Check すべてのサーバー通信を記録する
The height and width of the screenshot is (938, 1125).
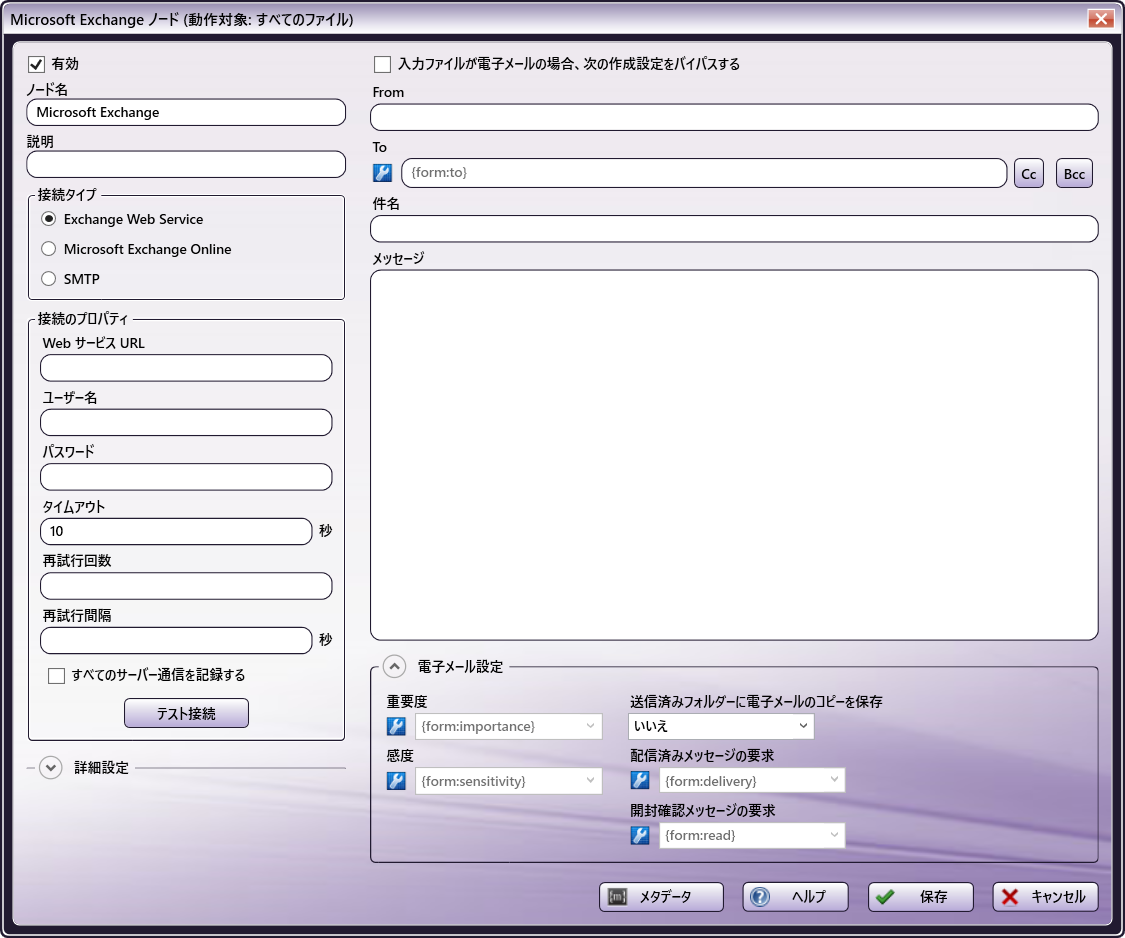tap(56, 675)
